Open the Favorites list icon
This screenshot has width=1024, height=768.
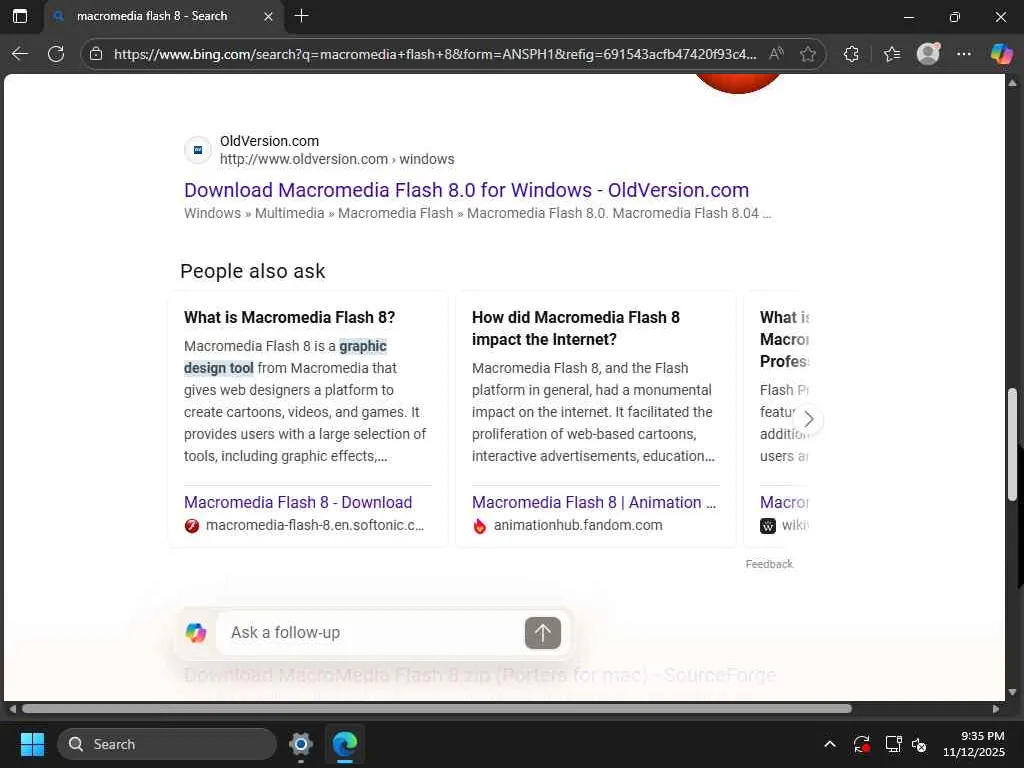point(891,54)
